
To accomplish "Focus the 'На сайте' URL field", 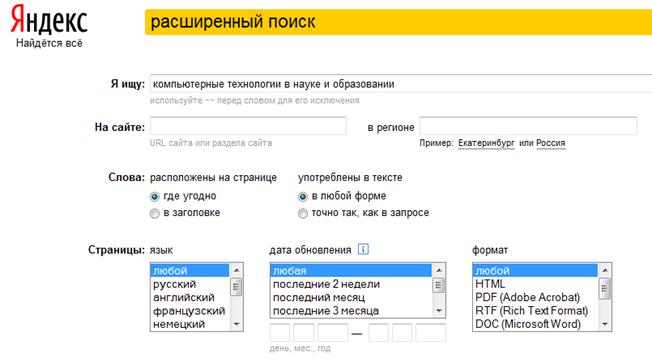I will [248, 126].
